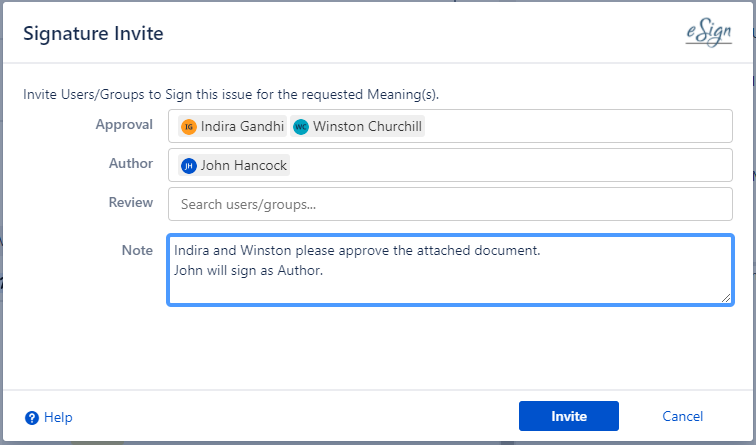Click empty space in the Author field
Viewport: 756px width, 445px height.
(510, 166)
